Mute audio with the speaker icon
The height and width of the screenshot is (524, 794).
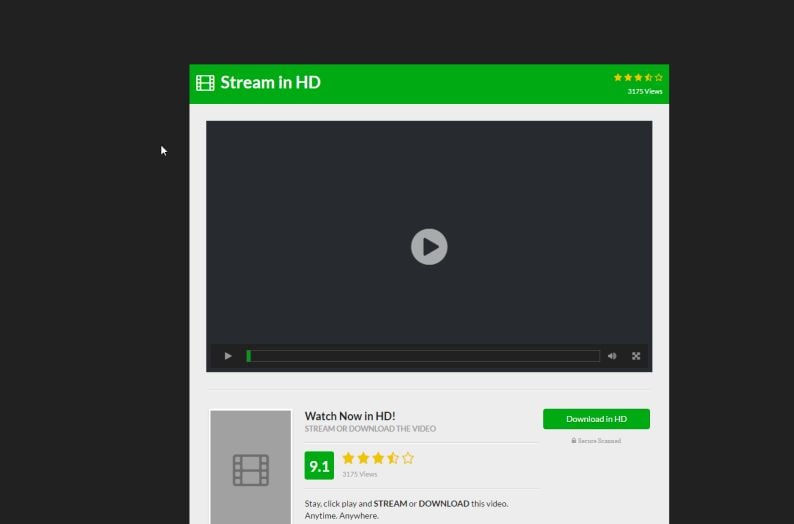pyautogui.click(x=612, y=356)
